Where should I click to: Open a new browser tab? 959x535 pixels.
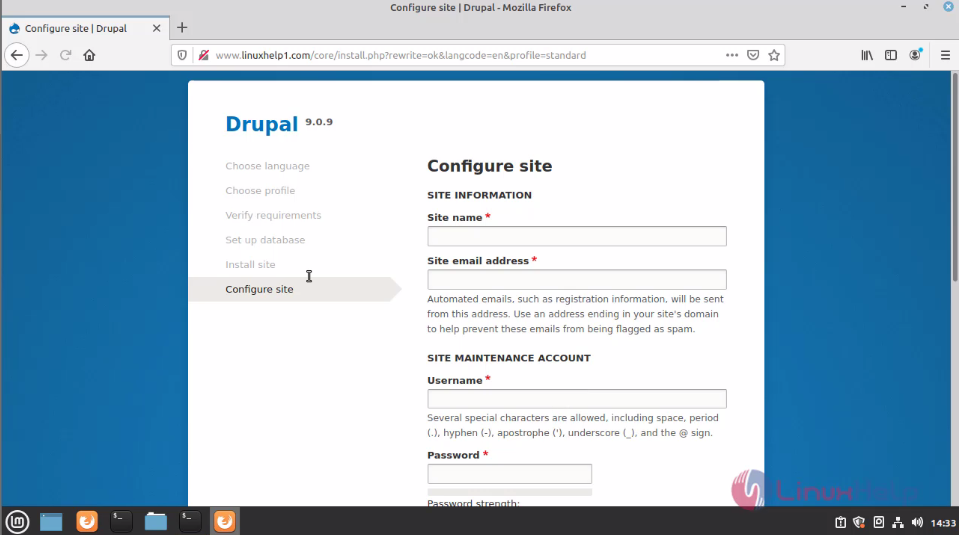[x=182, y=28]
